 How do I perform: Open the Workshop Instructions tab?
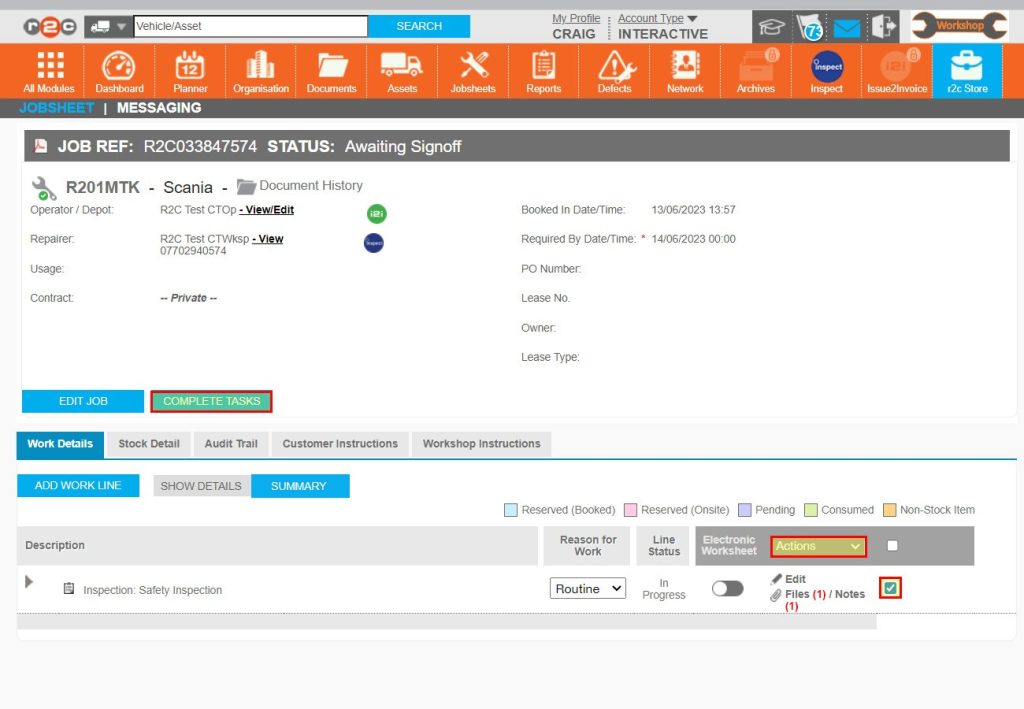[x=481, y=444]
